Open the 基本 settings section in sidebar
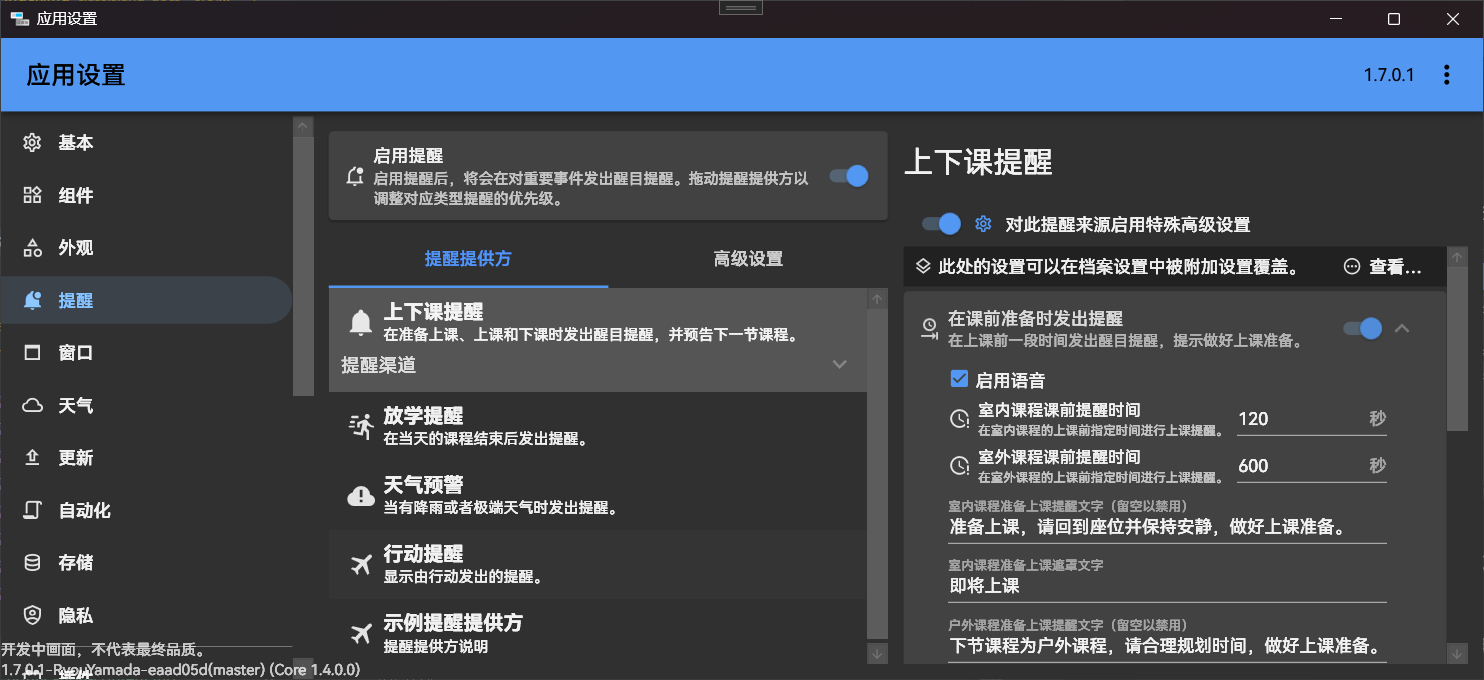 click(34, 142)
